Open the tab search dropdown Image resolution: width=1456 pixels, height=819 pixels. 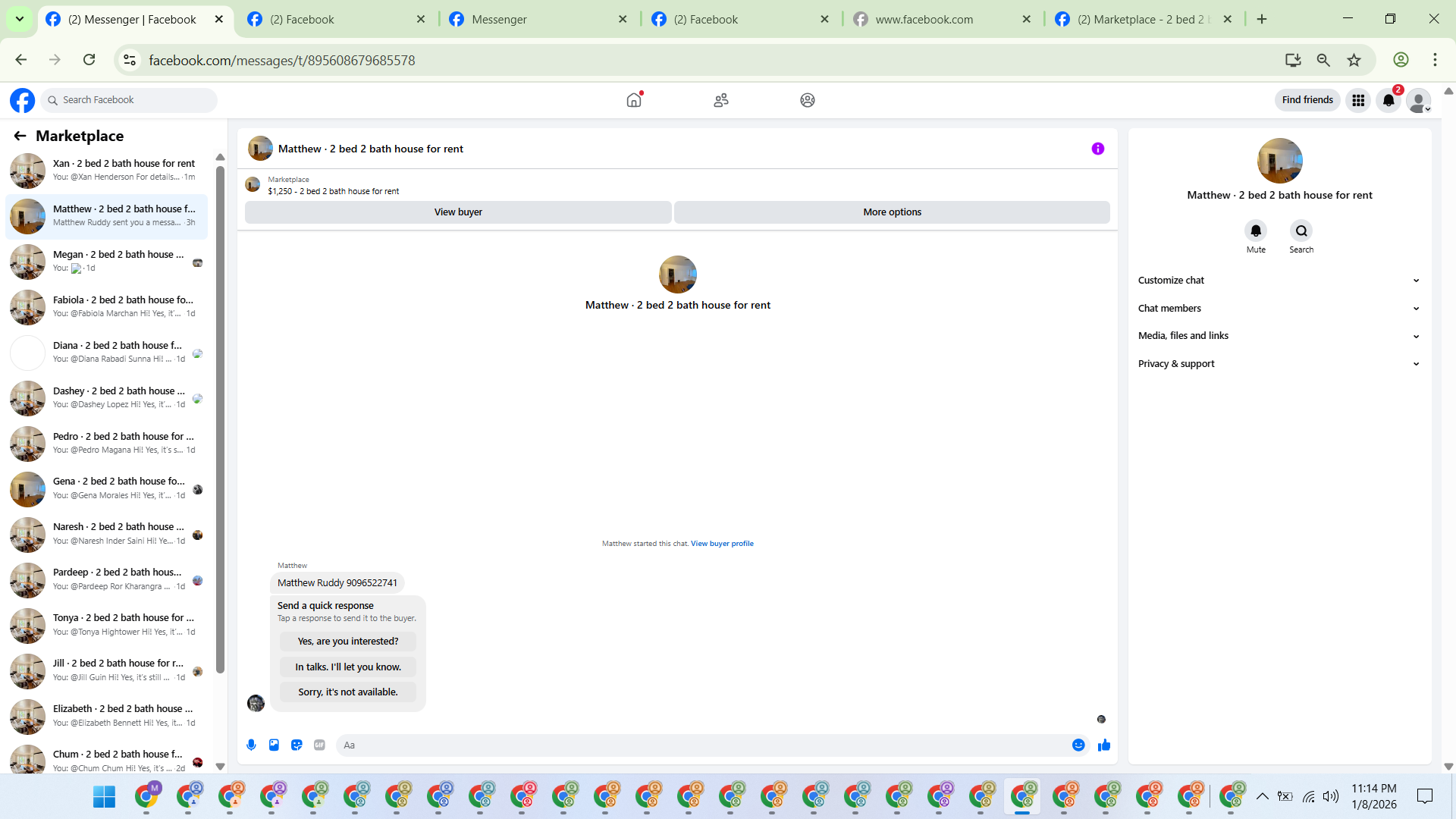tap(20, 19)
